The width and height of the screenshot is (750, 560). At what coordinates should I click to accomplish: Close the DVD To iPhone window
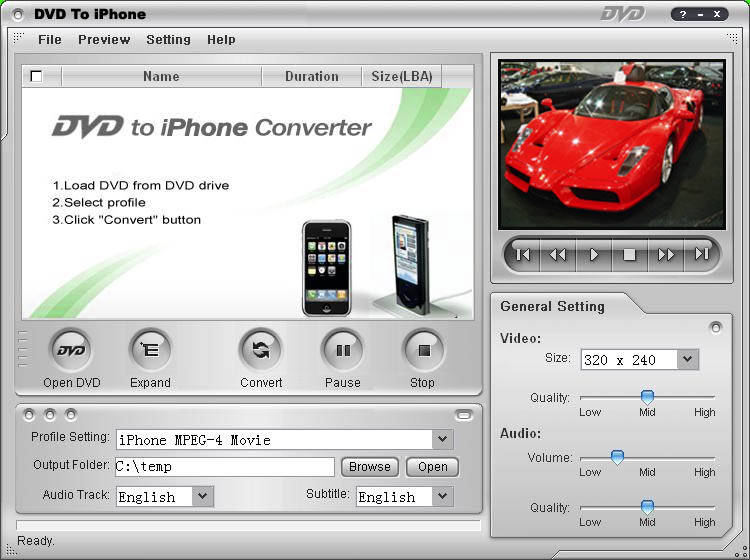717,14
